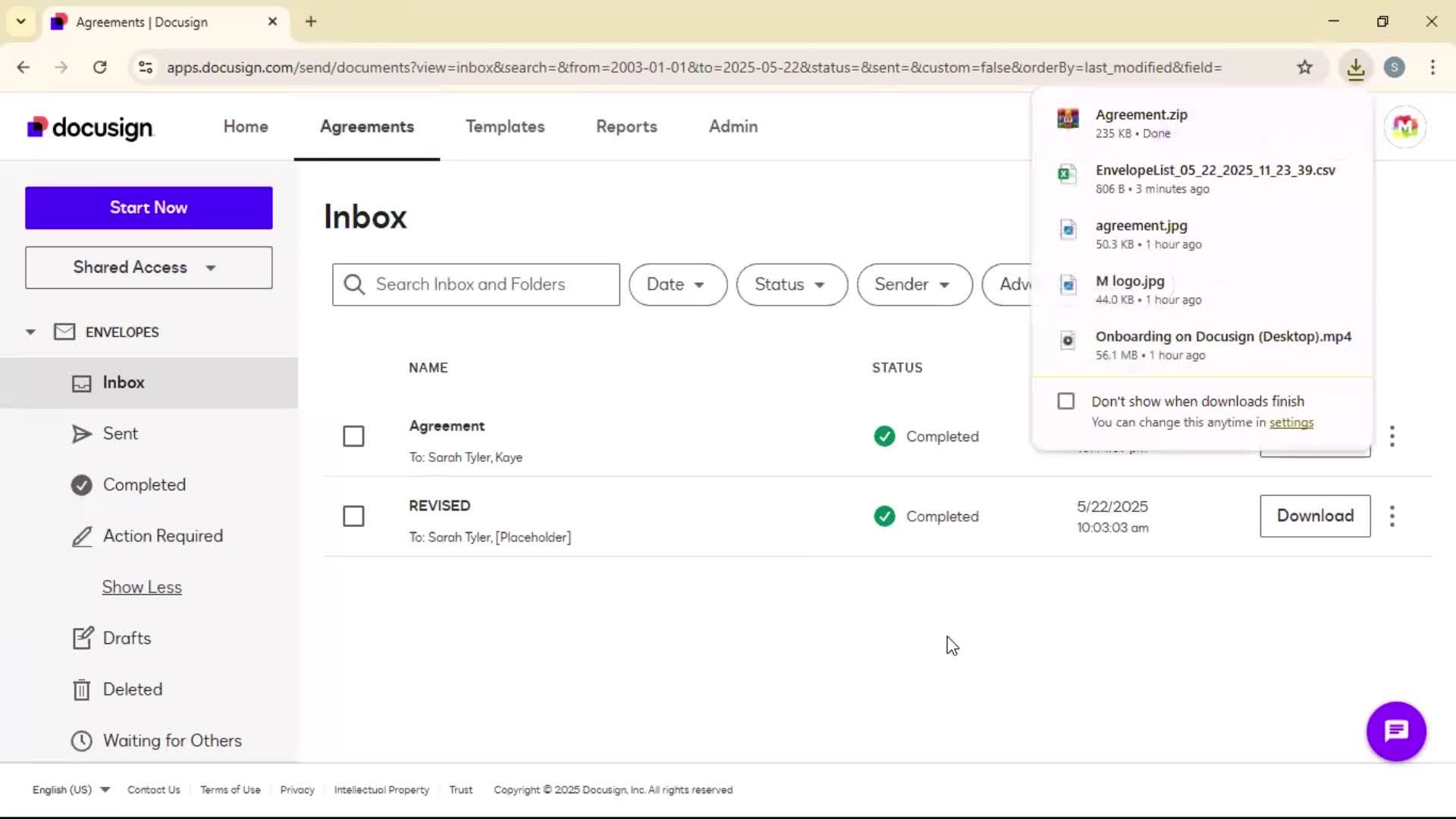Reload the page
1456x819 pixels.
99,67
